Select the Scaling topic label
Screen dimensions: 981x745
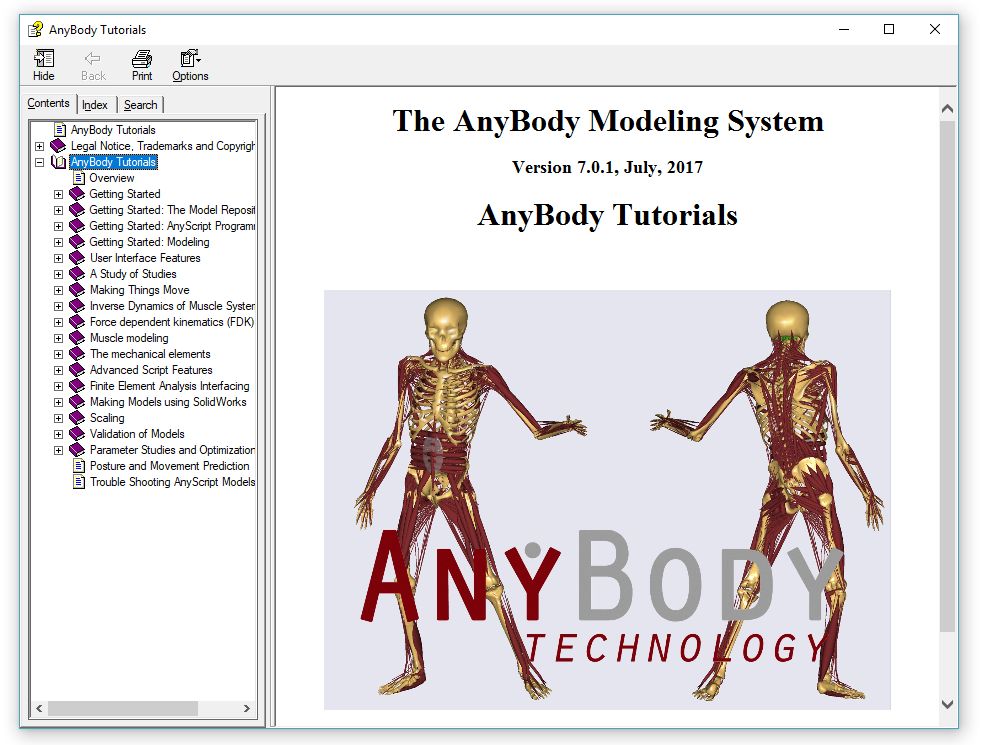(107, 418)
